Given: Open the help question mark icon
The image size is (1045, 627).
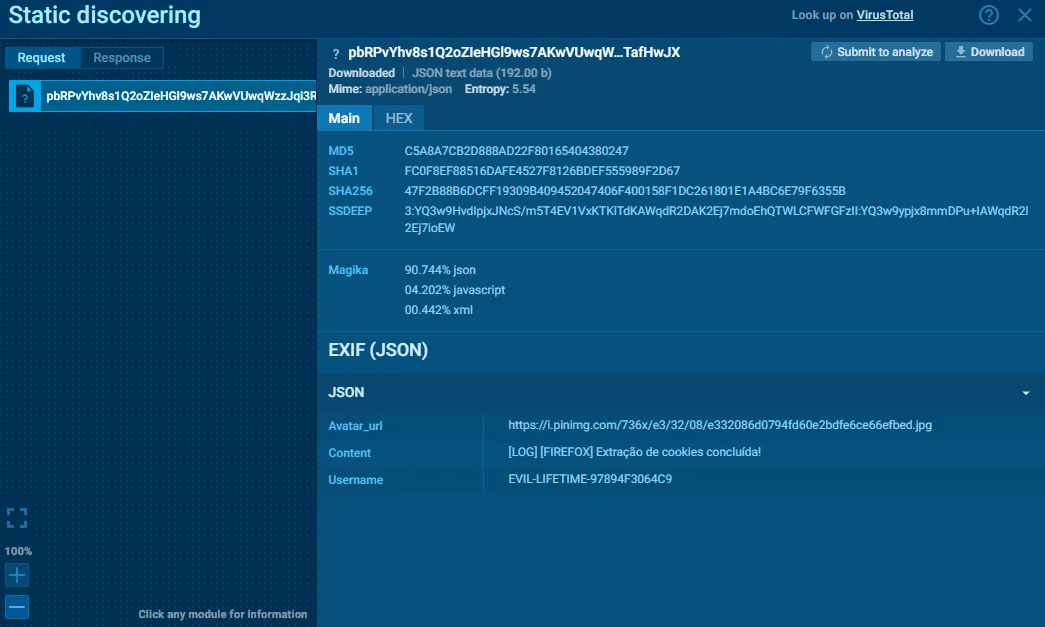Looking at the screenshot, I should [x=989, y=15].
